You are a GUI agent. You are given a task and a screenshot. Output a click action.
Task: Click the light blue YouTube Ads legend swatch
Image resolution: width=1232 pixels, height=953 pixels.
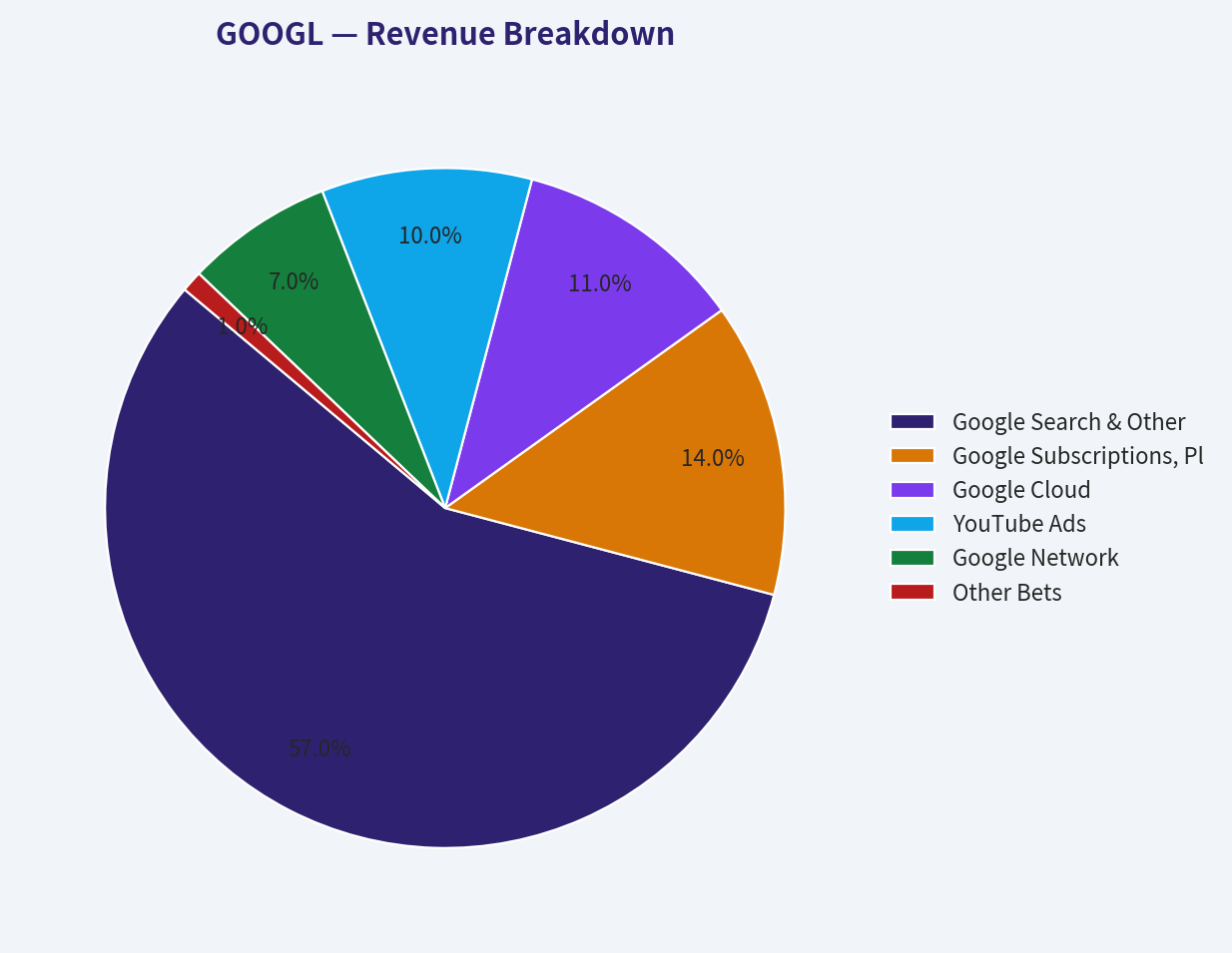click(912, 524)
